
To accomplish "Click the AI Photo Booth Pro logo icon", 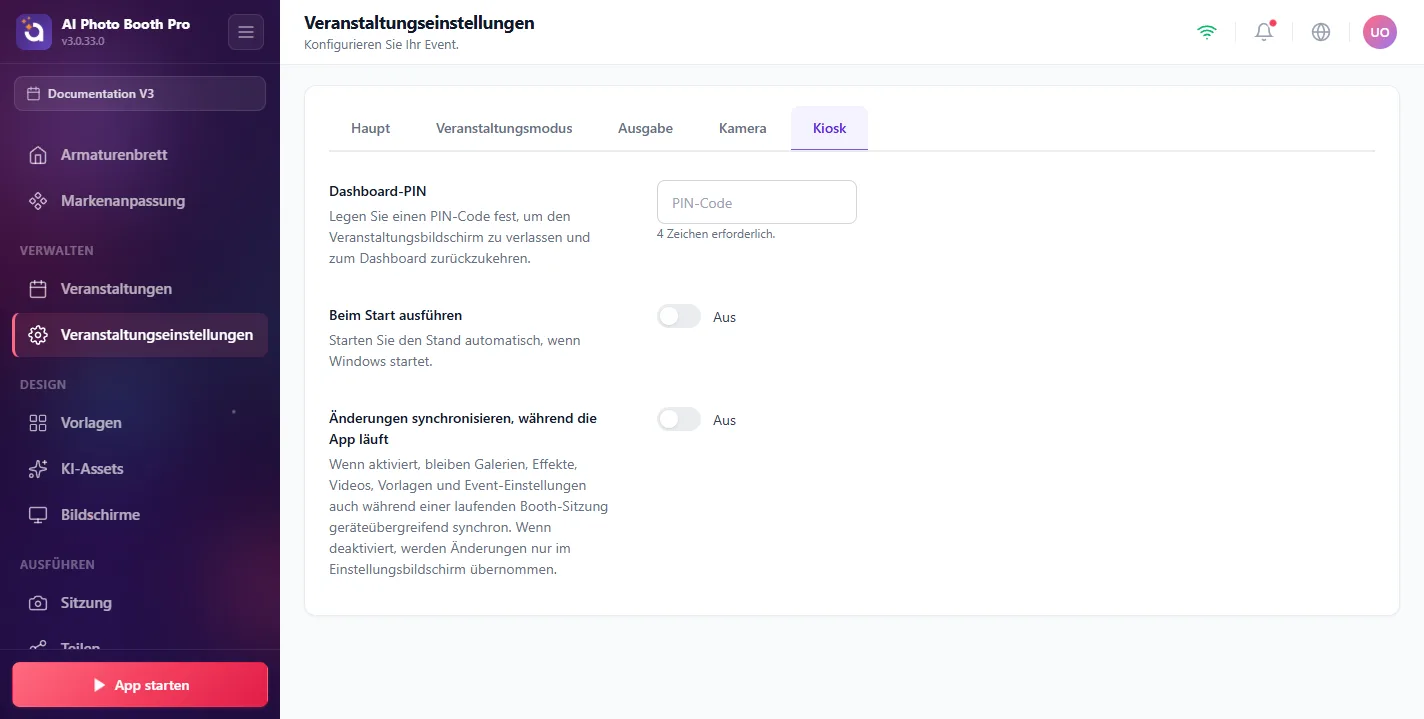I will tap(34, 32).
